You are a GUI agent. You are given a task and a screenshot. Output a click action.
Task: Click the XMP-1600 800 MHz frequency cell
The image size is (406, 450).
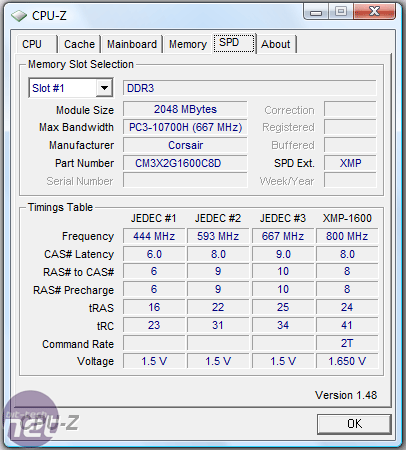(347, 236)
